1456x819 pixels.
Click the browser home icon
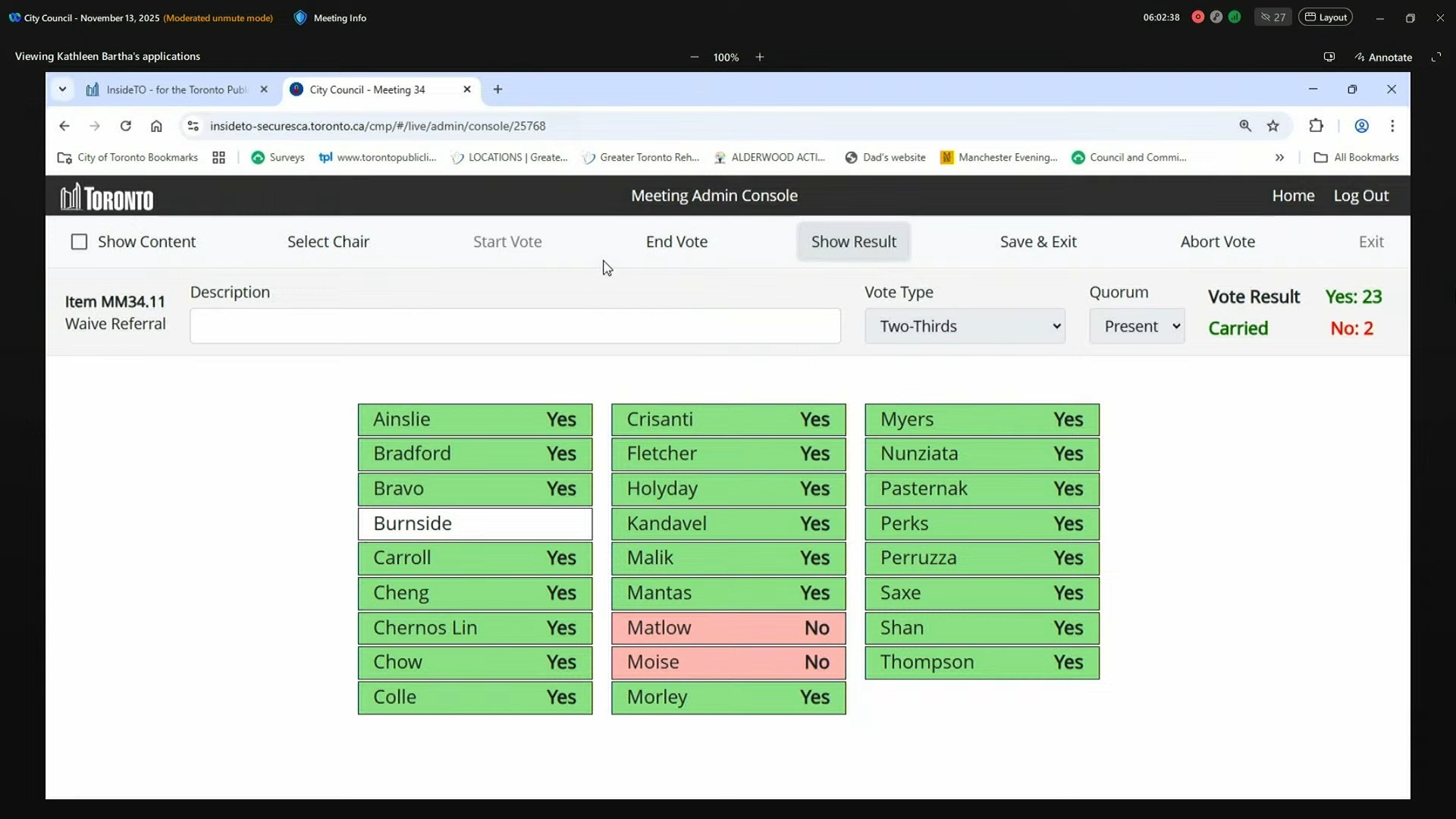tap(156, 126)
